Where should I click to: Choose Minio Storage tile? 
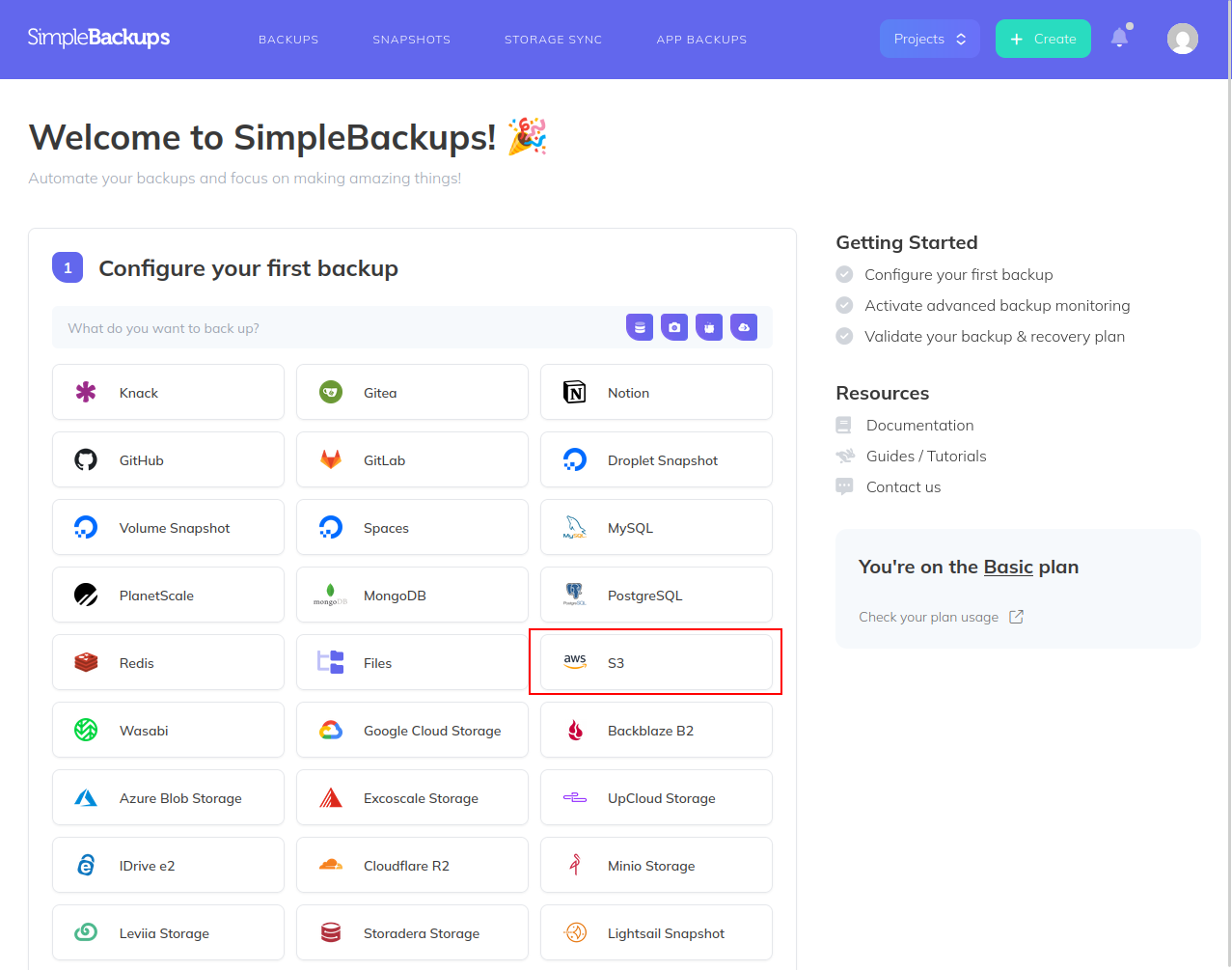(656, 865)
